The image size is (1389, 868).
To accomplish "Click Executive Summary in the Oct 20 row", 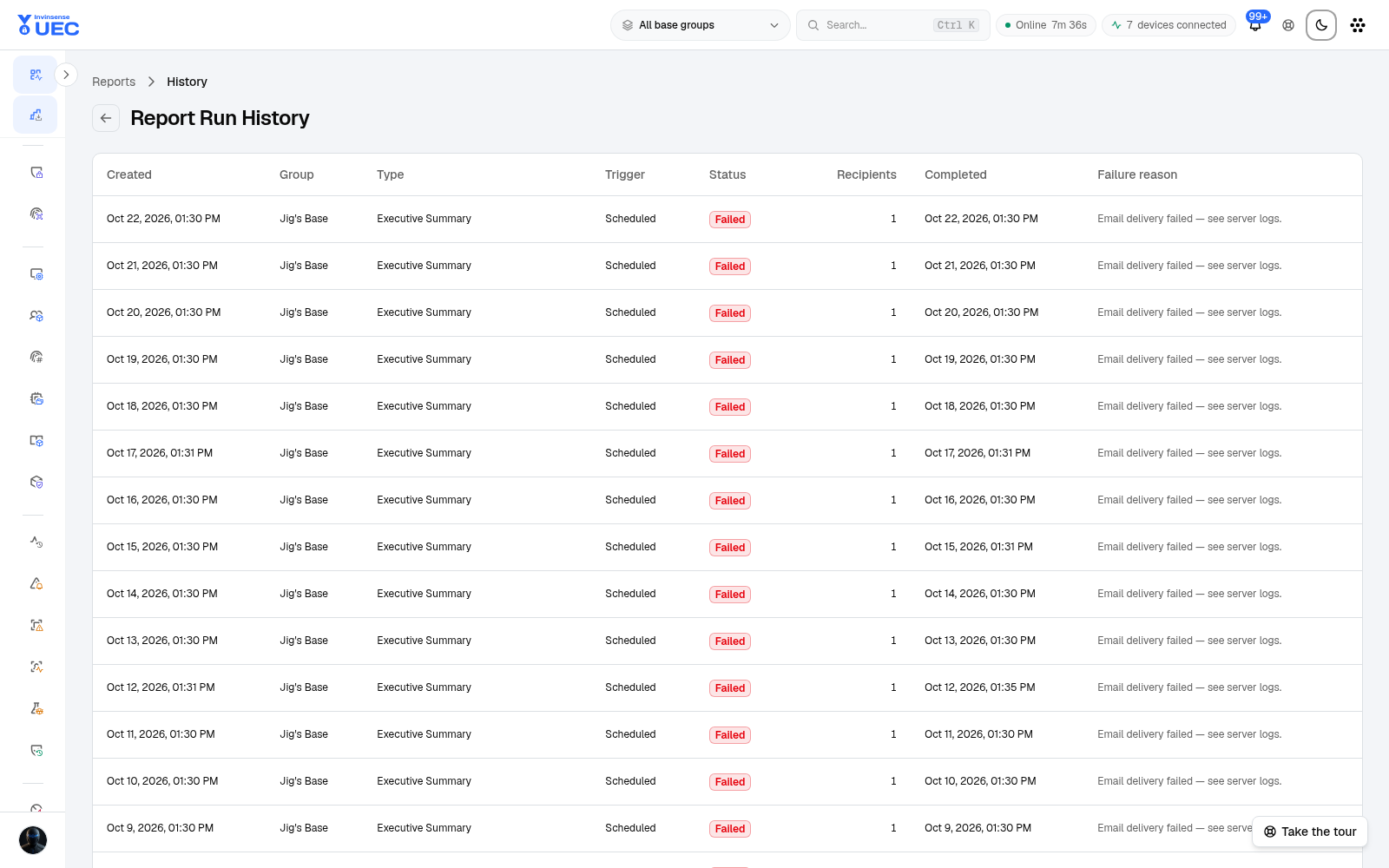I will [424, 312].
